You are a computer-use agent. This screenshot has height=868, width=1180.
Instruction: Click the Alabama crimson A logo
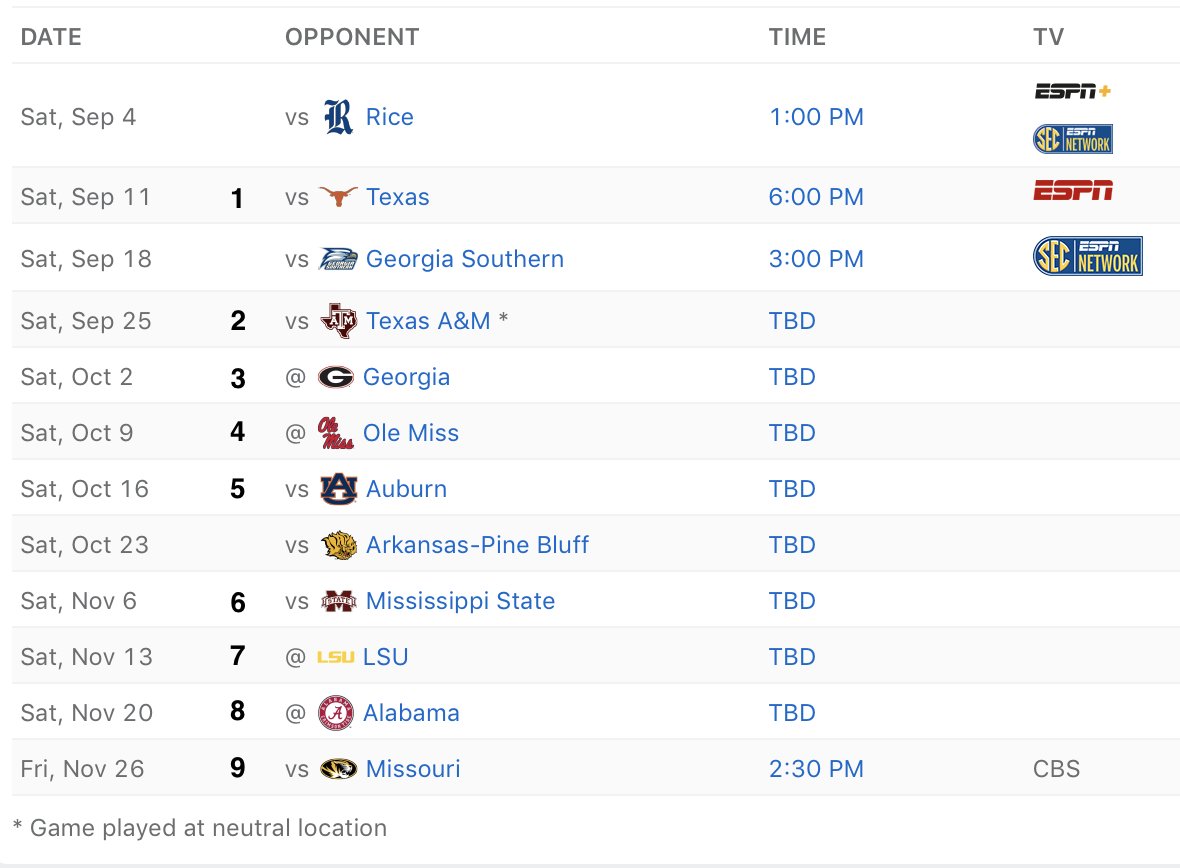click(x=335, y=713)
